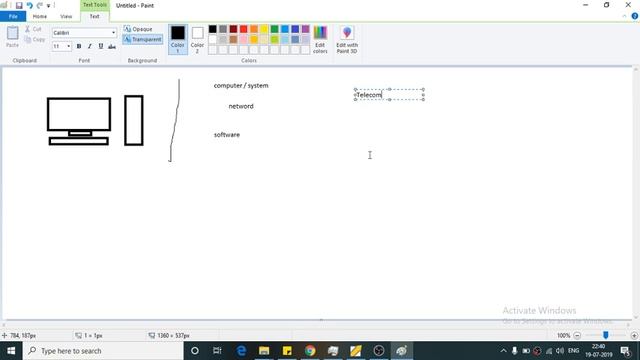Open the File menu
The width and height of the screenshot is (640, 360).
point(13,16)
